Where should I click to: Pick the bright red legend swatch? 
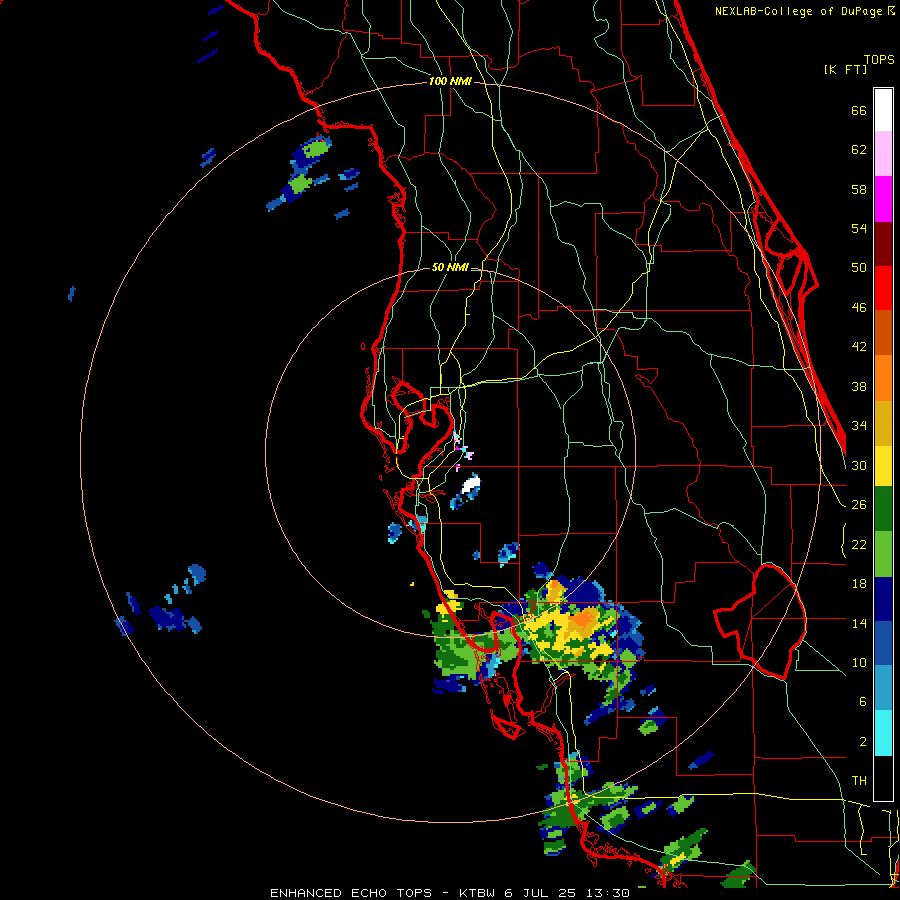883,288
